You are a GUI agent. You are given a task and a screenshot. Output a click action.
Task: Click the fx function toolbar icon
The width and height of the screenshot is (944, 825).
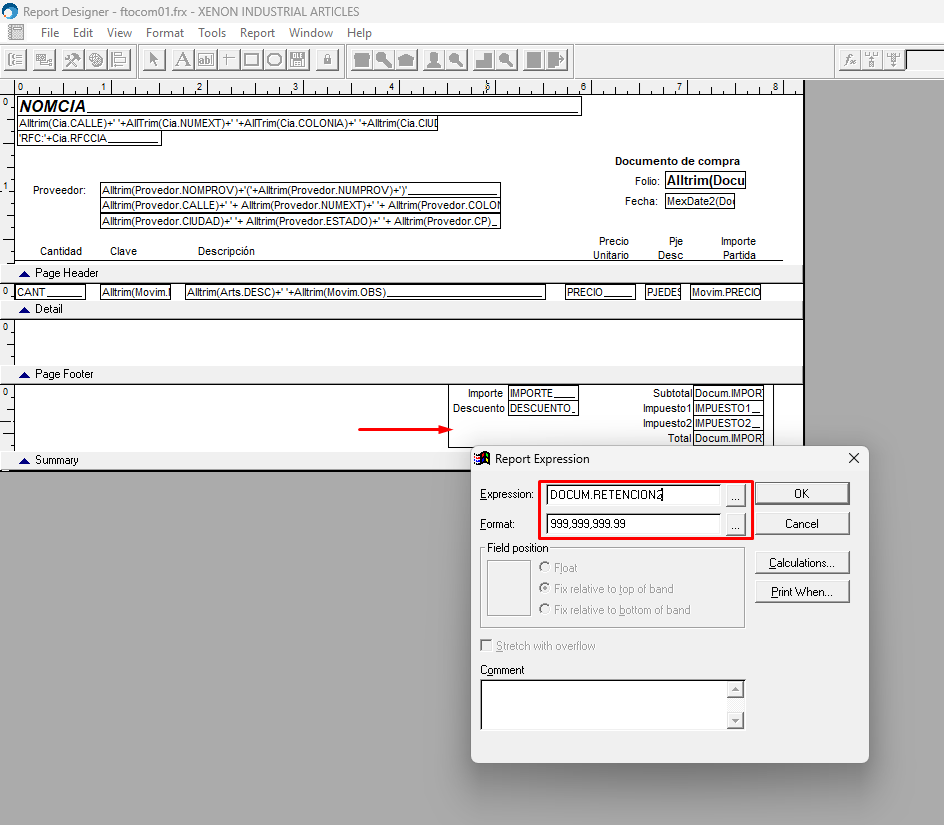click(x=849, y=60)
